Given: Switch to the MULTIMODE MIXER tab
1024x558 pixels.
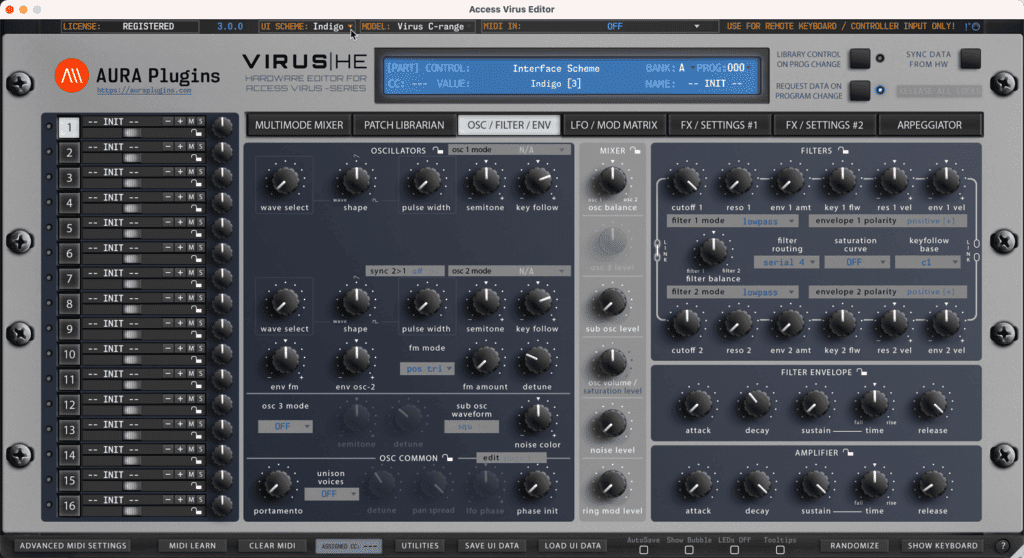Looking at the screenshot, I should (299, 125).
